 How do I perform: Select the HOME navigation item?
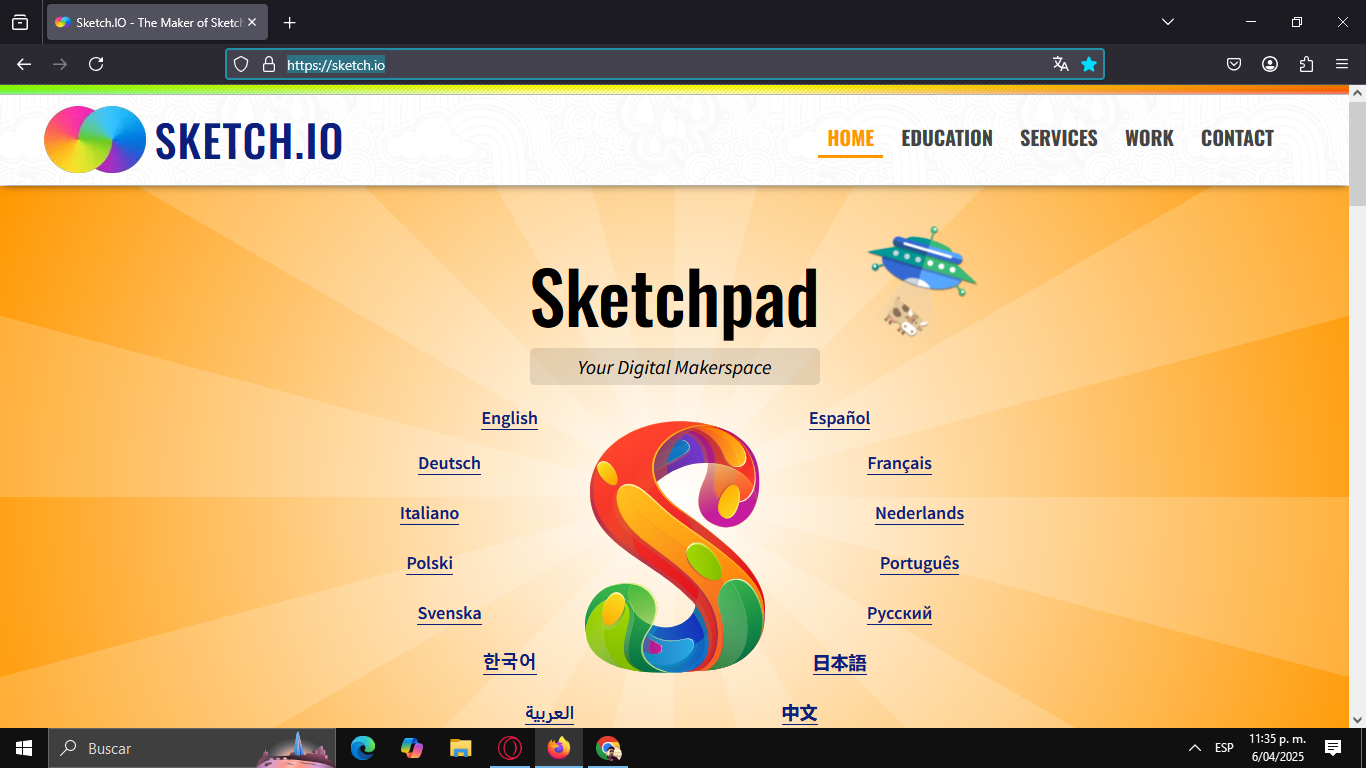click(851, 138)
